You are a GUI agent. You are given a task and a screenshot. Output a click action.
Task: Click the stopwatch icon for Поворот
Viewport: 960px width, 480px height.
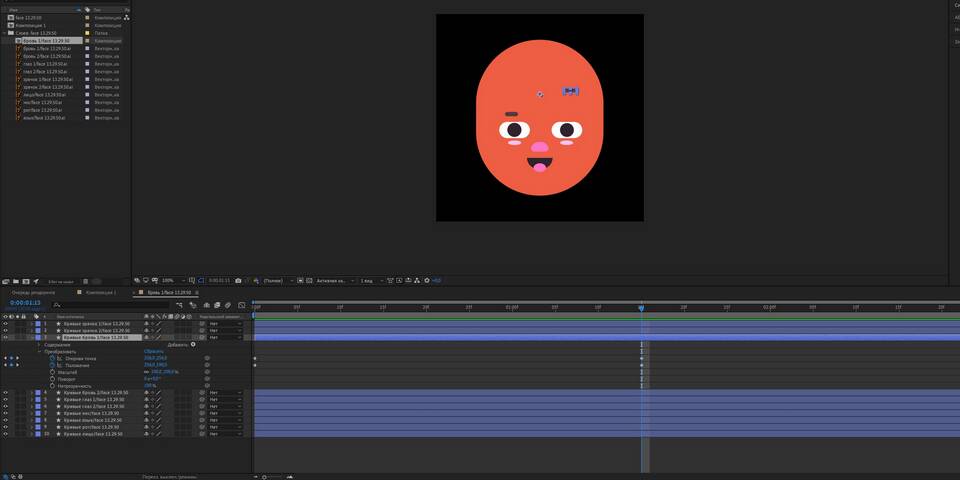(x=52, y=379)
